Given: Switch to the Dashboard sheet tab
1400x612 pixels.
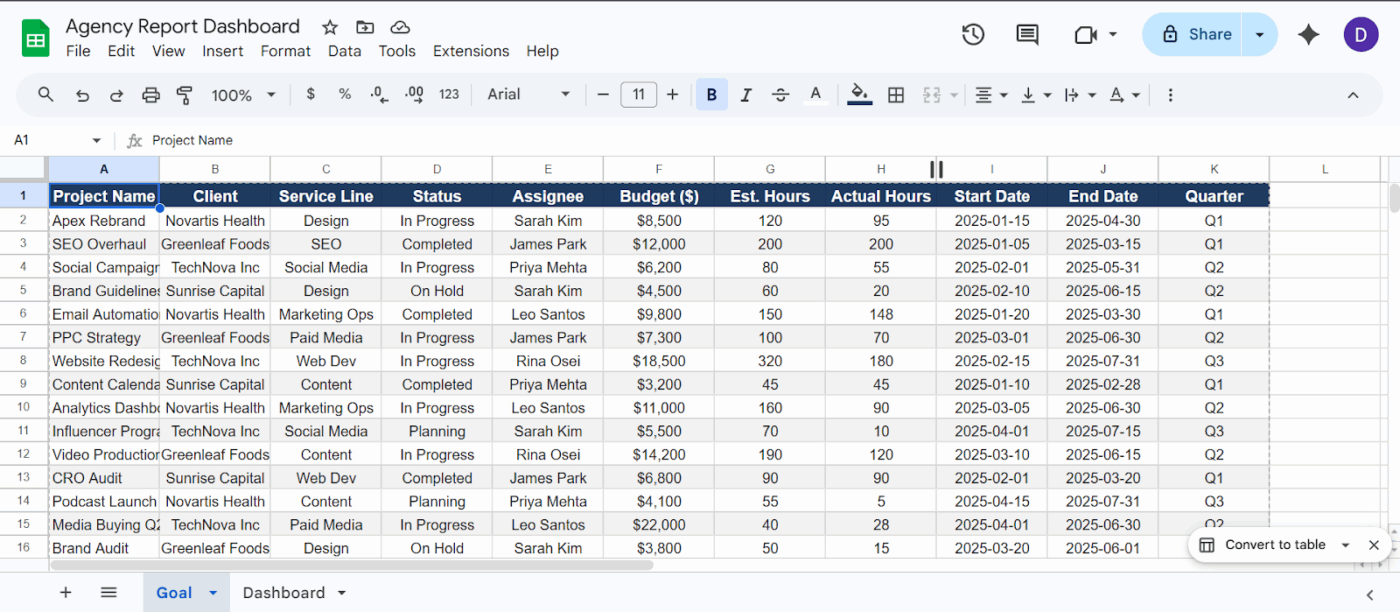Looking at the screenshot, I should point(284,593).
